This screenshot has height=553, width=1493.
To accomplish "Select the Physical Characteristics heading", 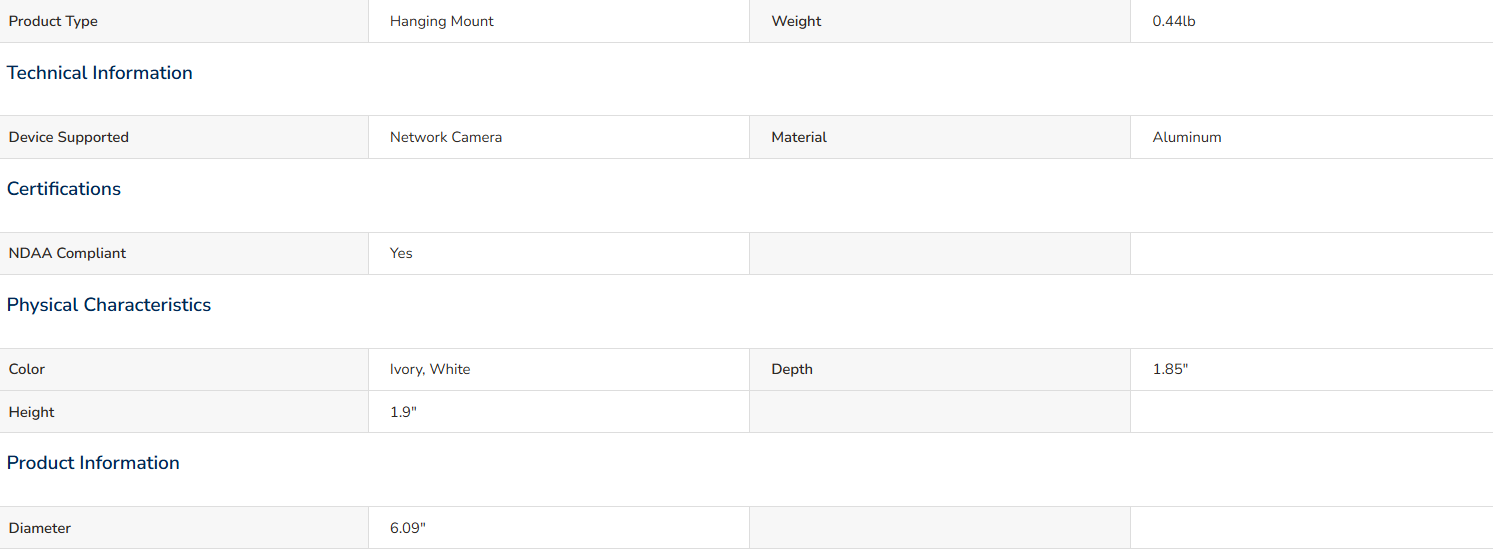I will 109,305.
